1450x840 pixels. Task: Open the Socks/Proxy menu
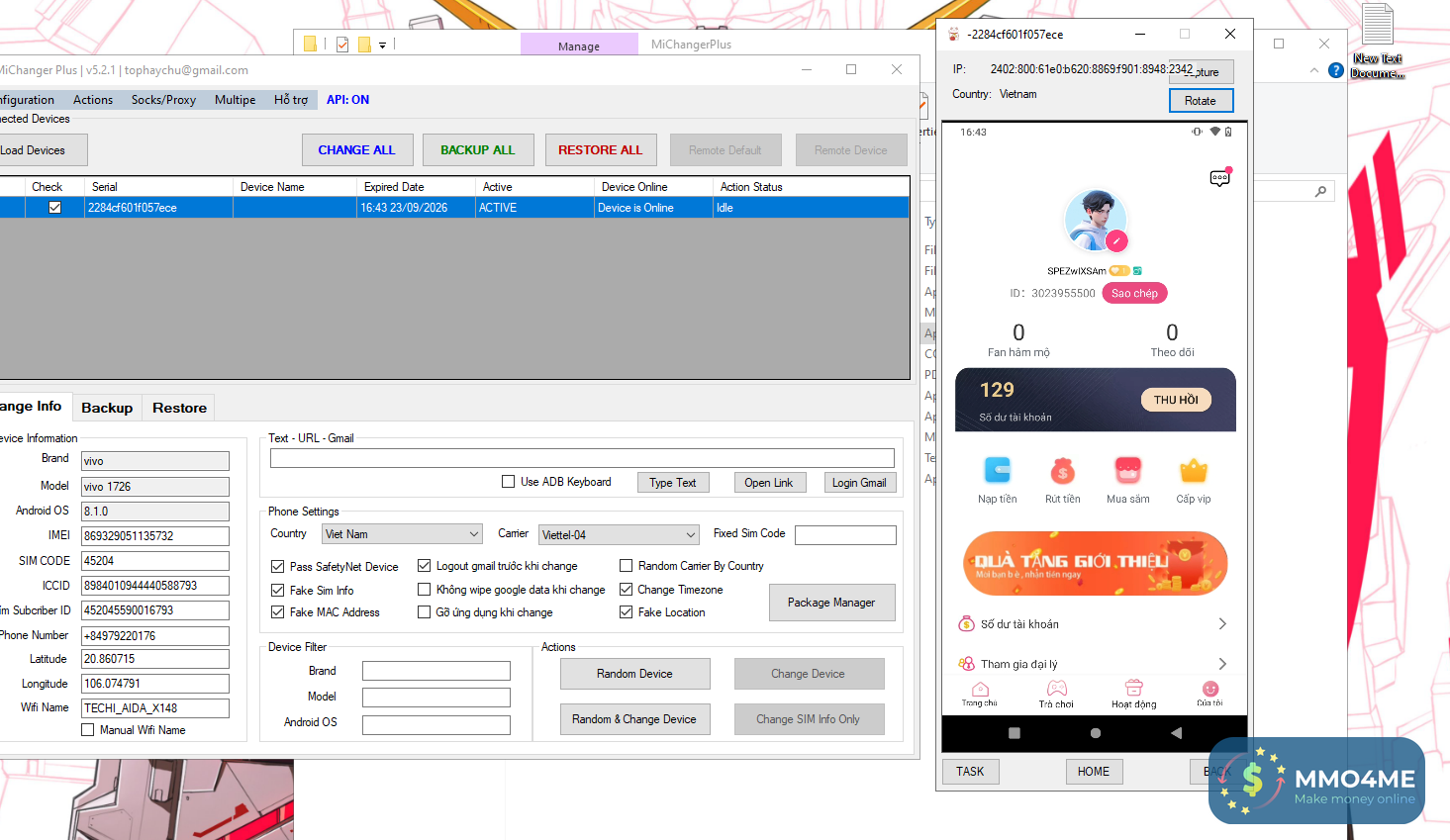163,100
